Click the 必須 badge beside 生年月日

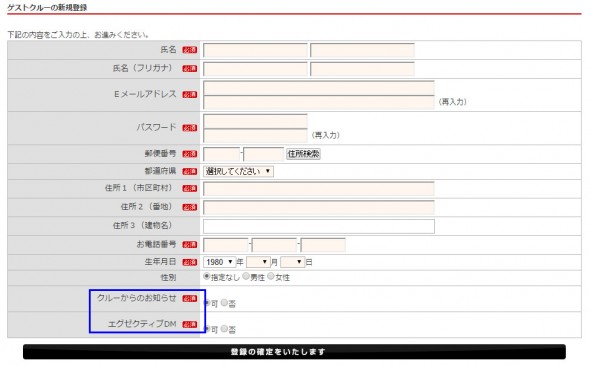190,263
